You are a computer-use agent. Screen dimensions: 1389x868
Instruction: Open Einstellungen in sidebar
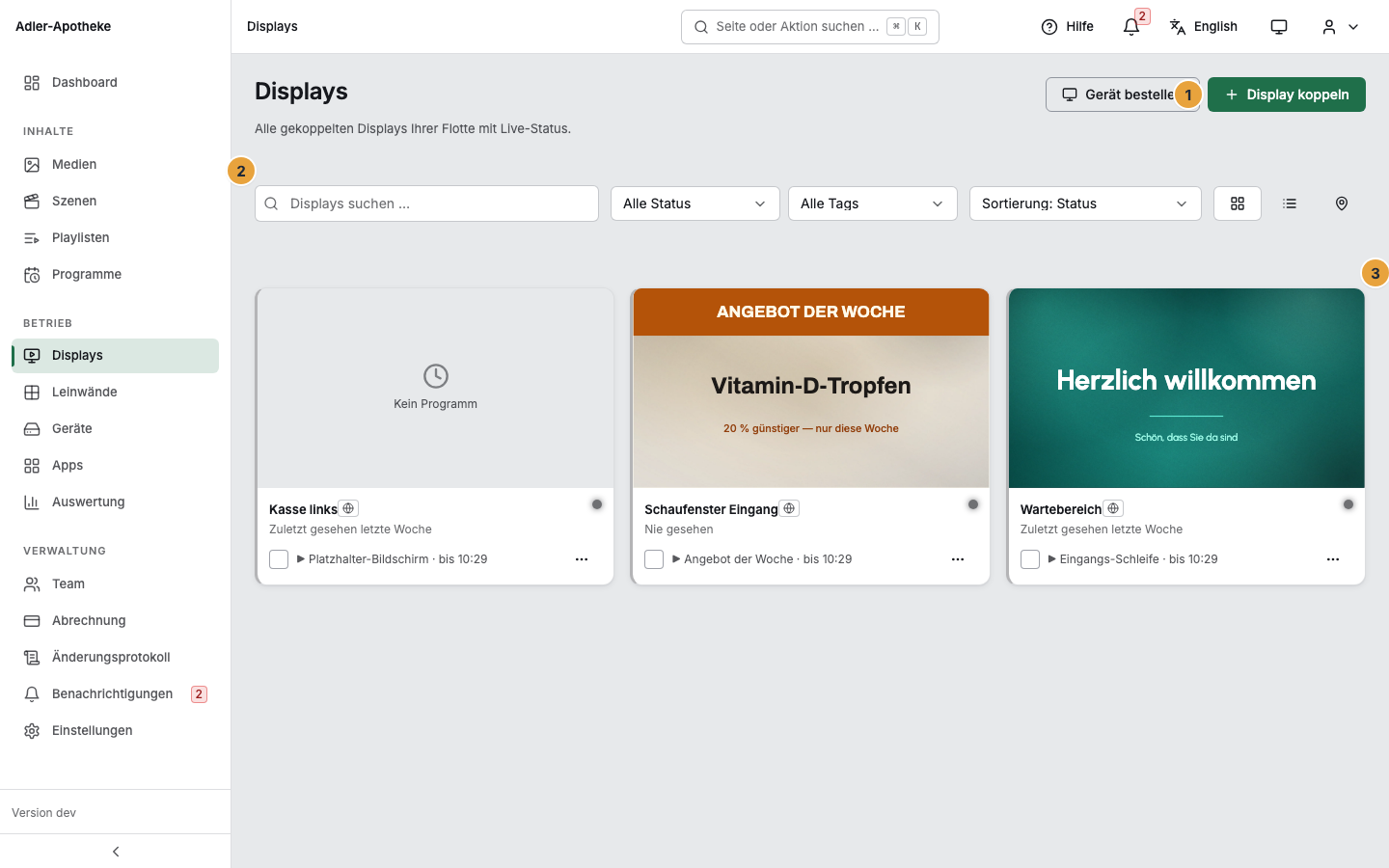tap(116, 731)
